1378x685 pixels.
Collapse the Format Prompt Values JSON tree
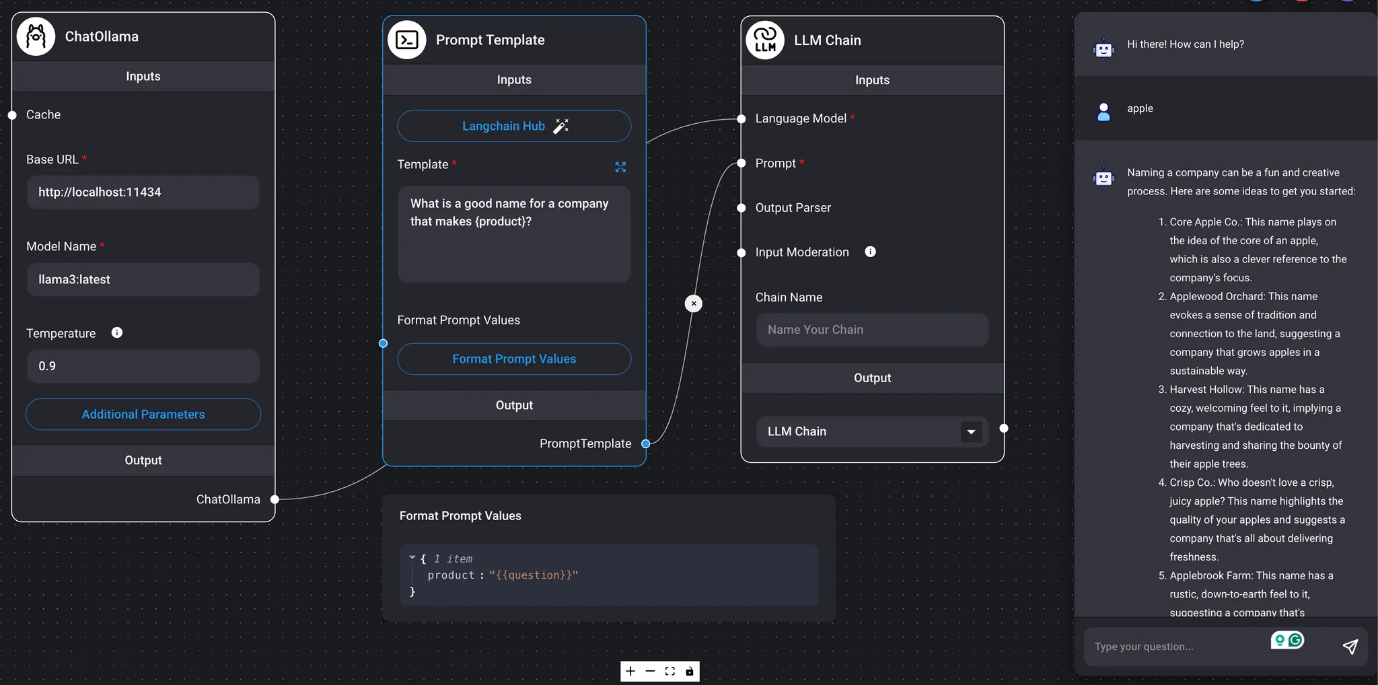tap(412, 558)
